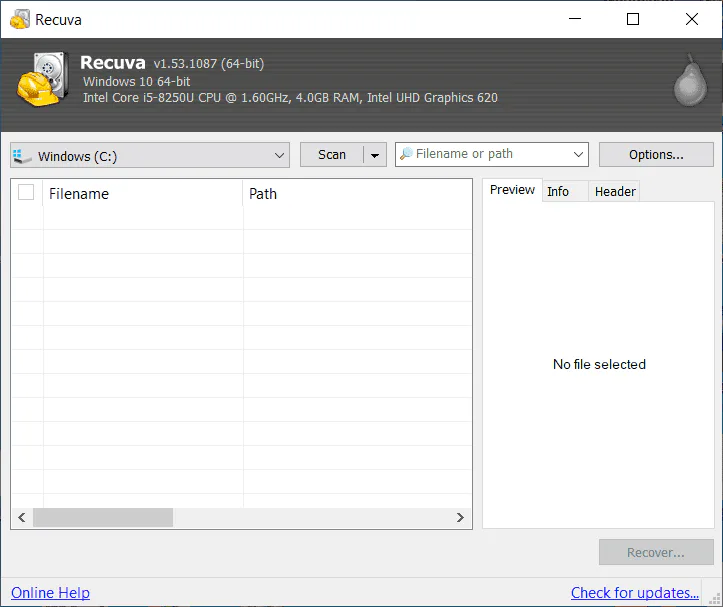723x607 pixels.
Task: Tick the select-all checkbox in the file list header
Action: coord(26,192)
